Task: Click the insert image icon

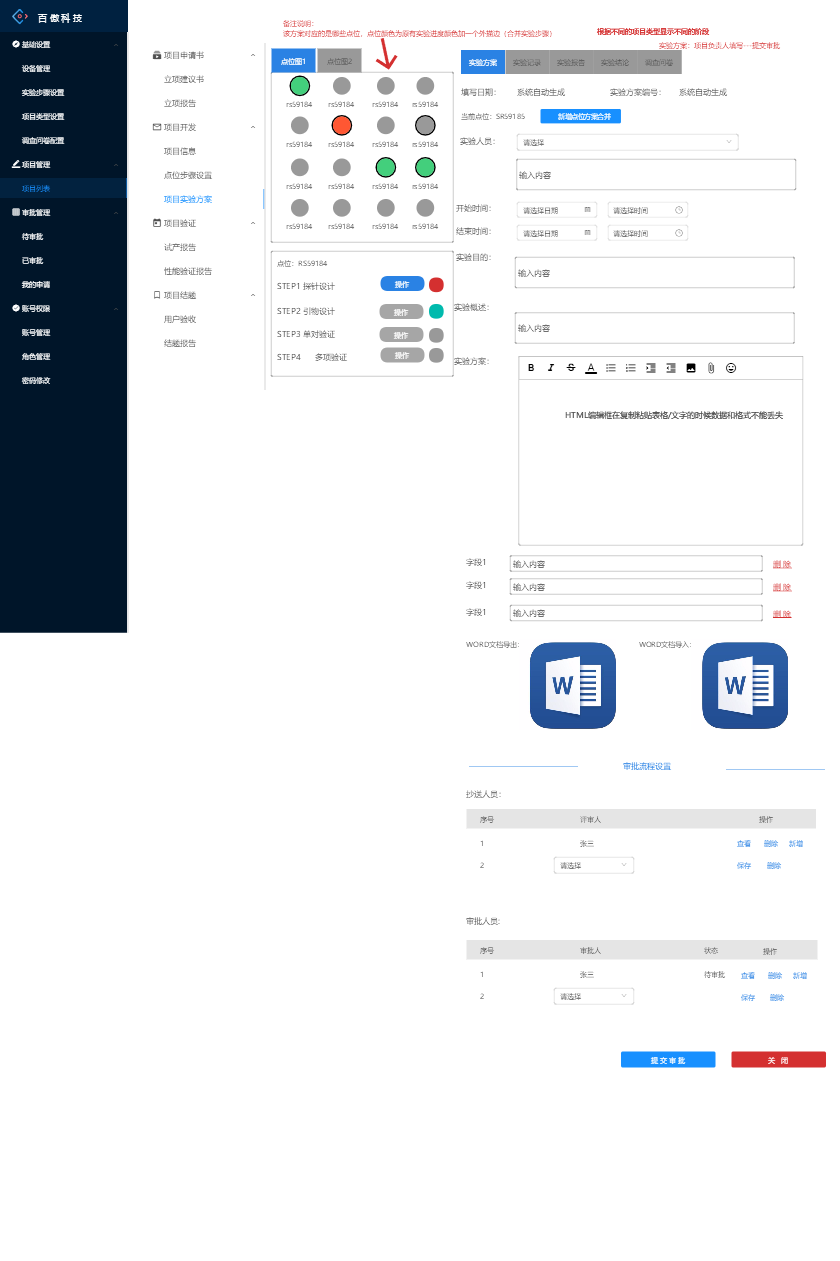Action: [691, 368]
